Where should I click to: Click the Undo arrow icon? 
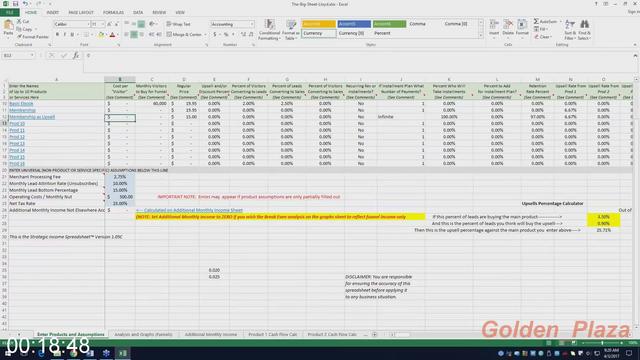[25, 4]
